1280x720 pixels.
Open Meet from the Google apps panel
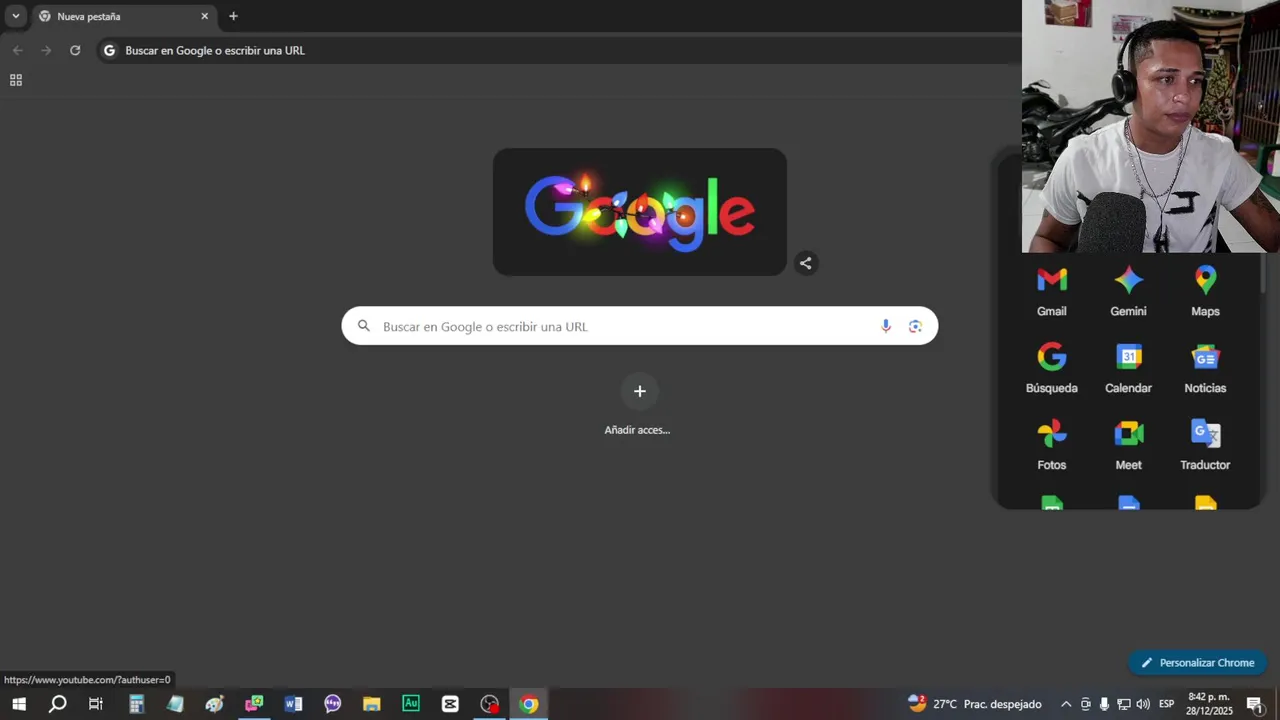click(x=1128, y=445)
